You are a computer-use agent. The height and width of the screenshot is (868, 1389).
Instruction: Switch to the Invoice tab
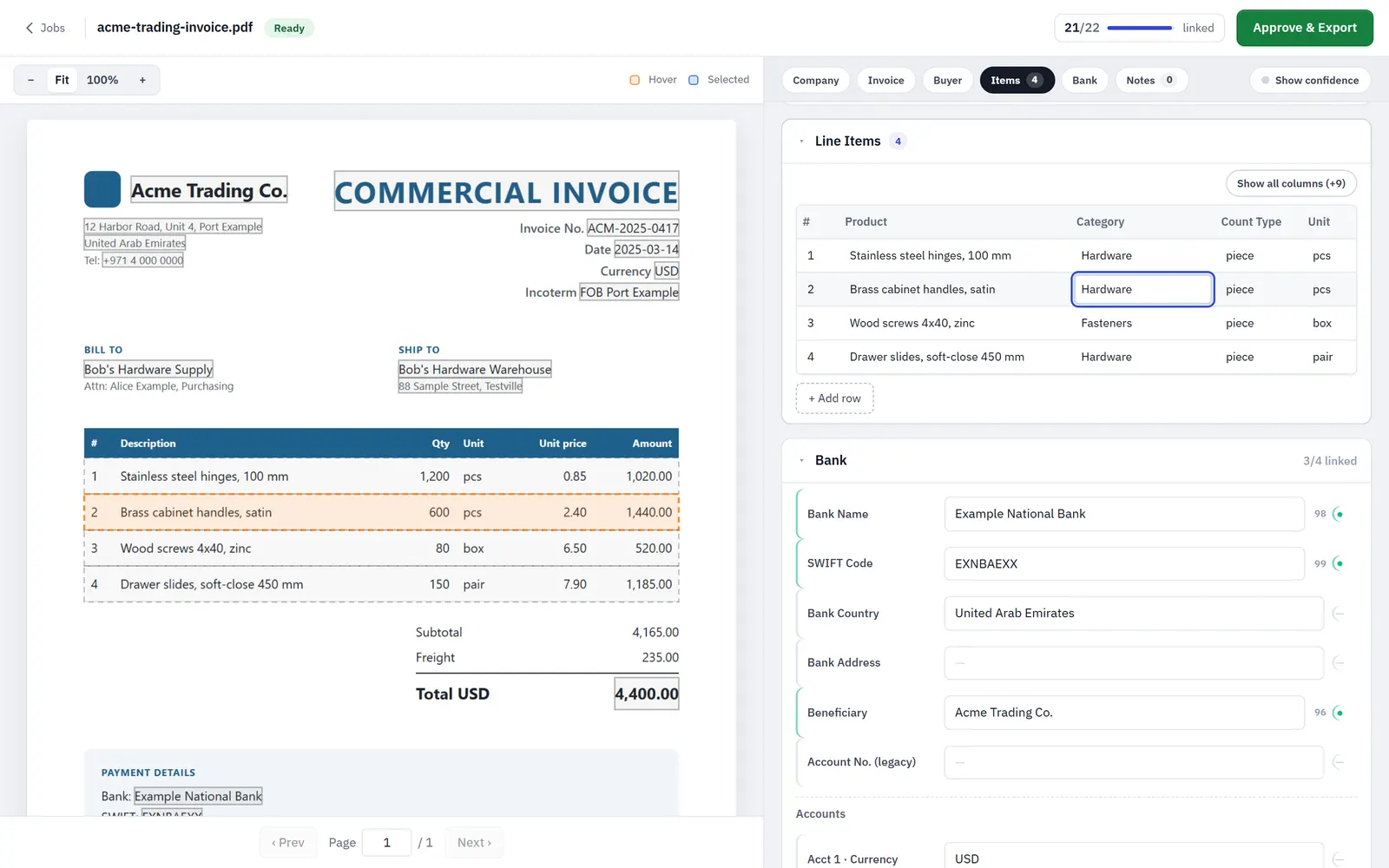(885, 80)
